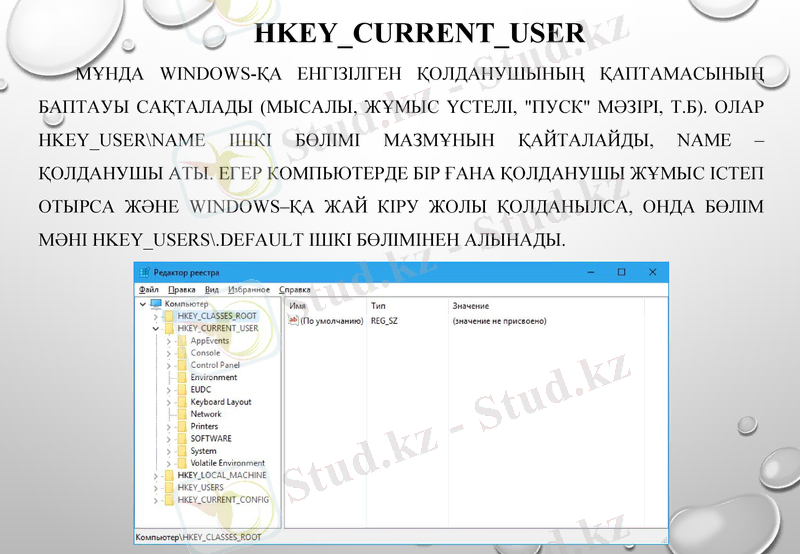
Task: Click the REG_SZ type cell
Action: pyautogui.click(x=384, y=321)
